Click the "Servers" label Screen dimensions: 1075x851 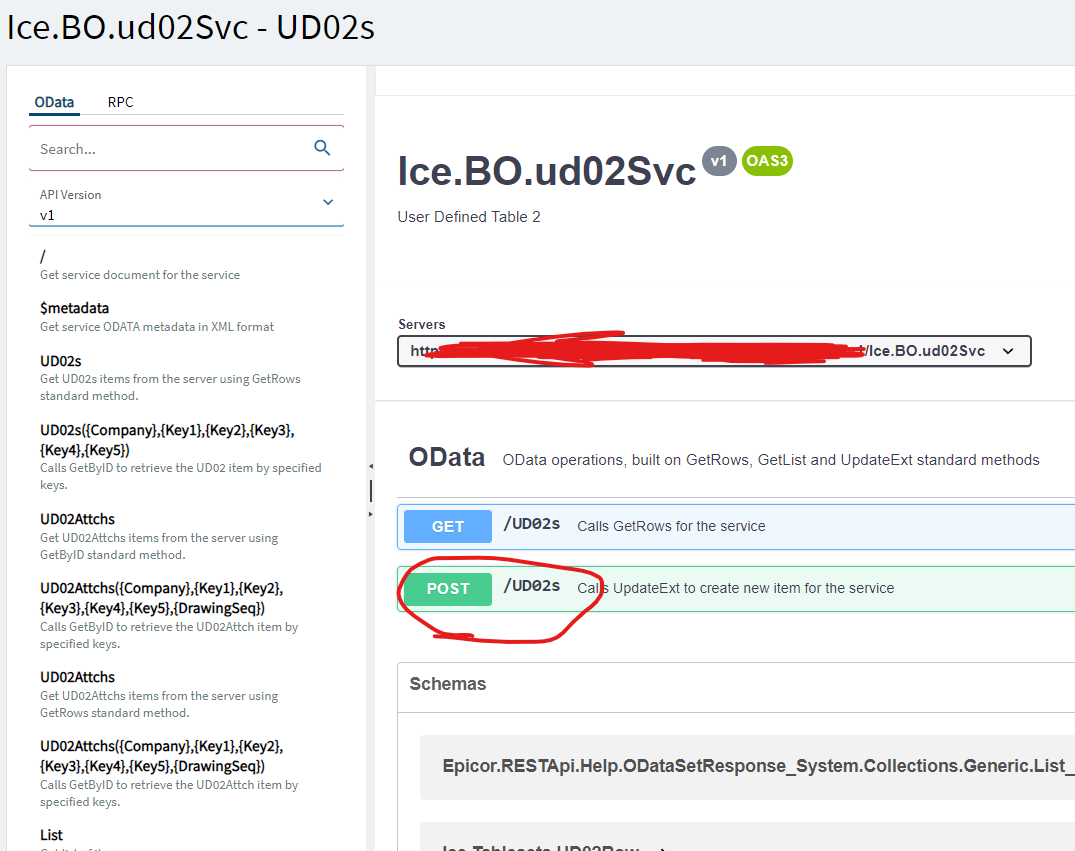click(x=422, y=324)
